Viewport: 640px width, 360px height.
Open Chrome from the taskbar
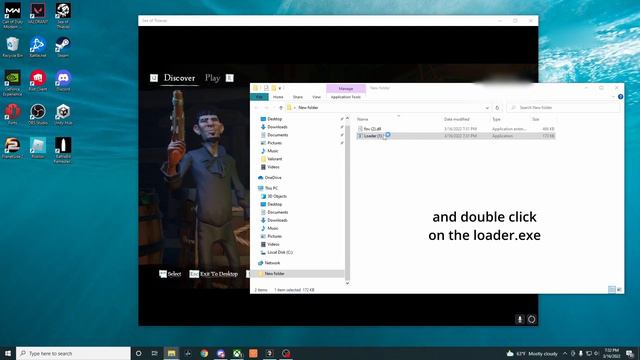[x=204, y=353]
